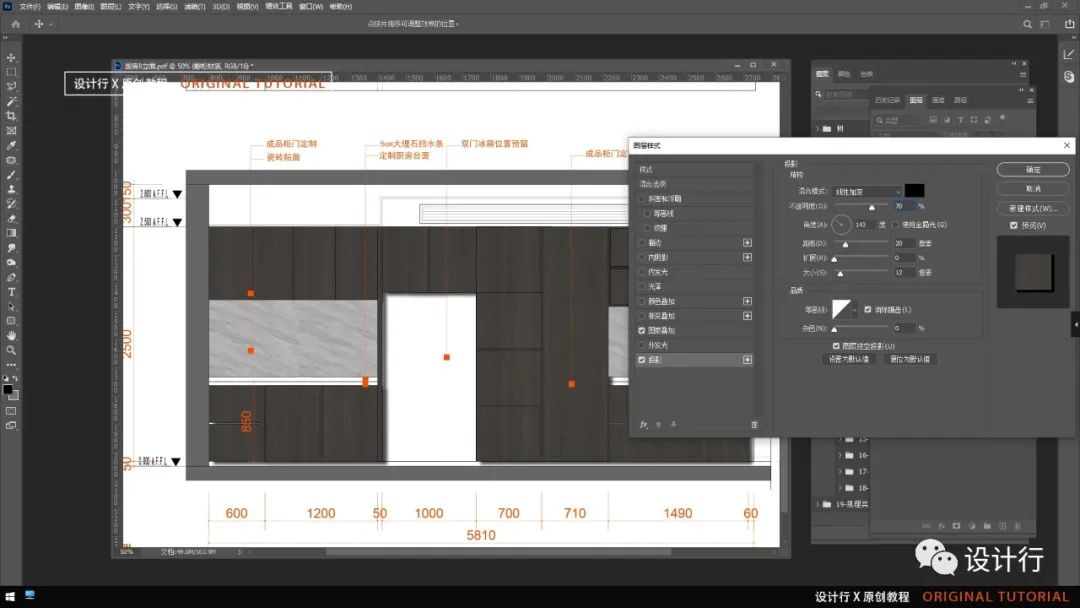Select the Crop tool
Viewport: 1080px width, 608px height.
[11, 116]
